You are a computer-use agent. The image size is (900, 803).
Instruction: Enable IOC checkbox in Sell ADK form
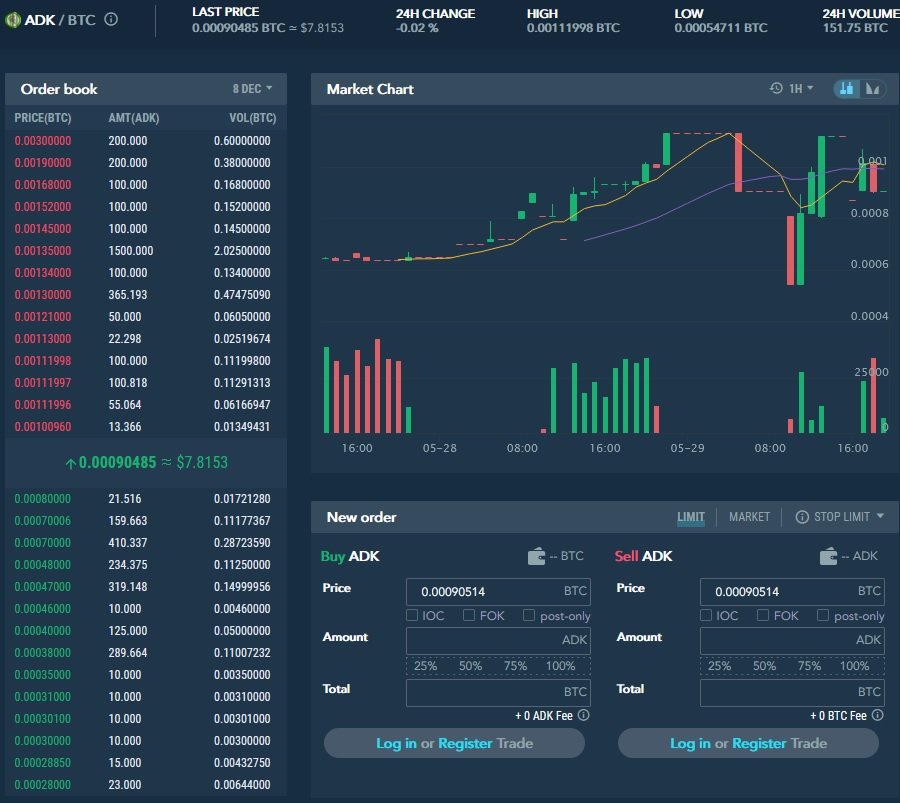(706, 615)
